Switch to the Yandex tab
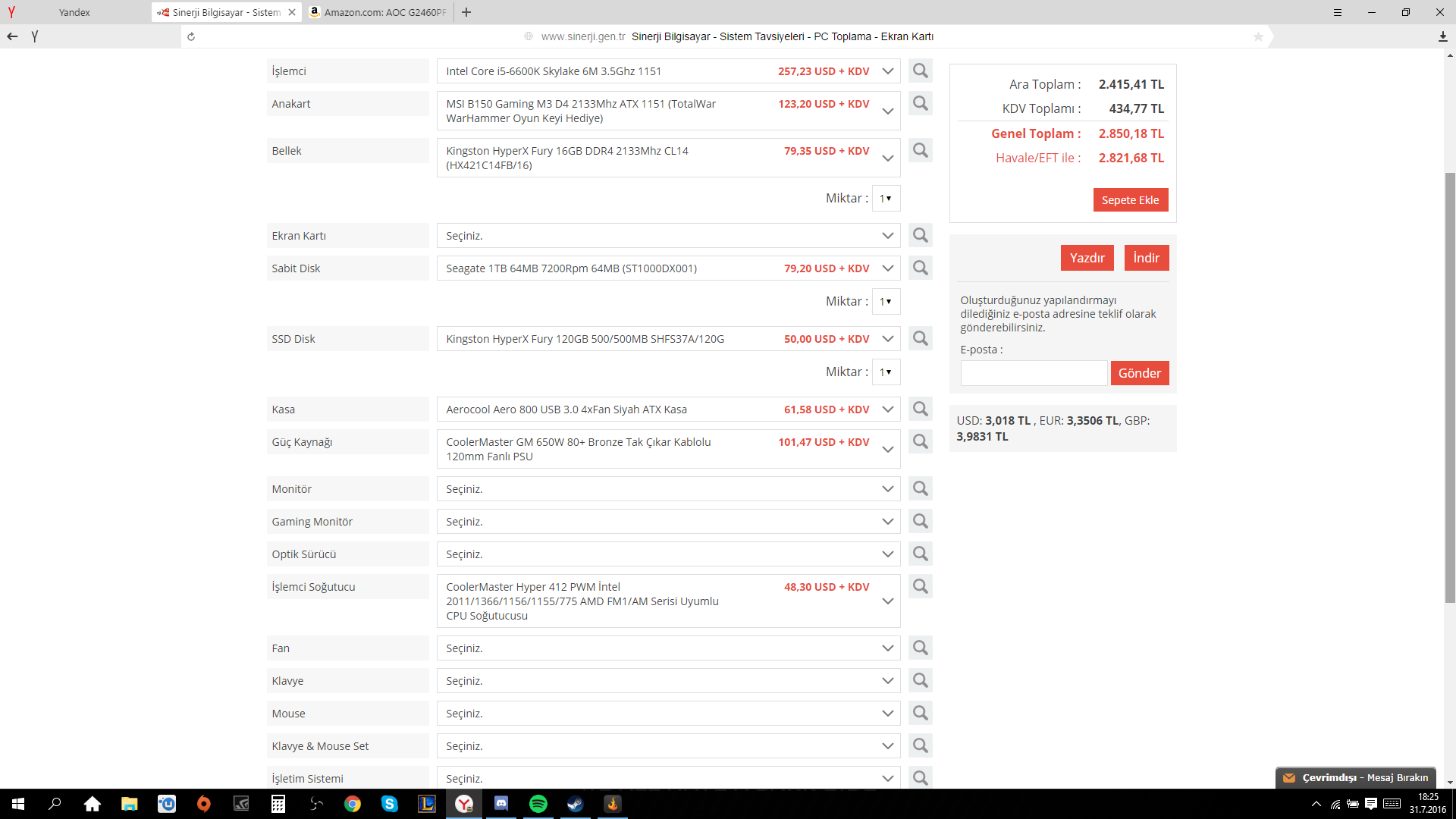 point(74,12)
